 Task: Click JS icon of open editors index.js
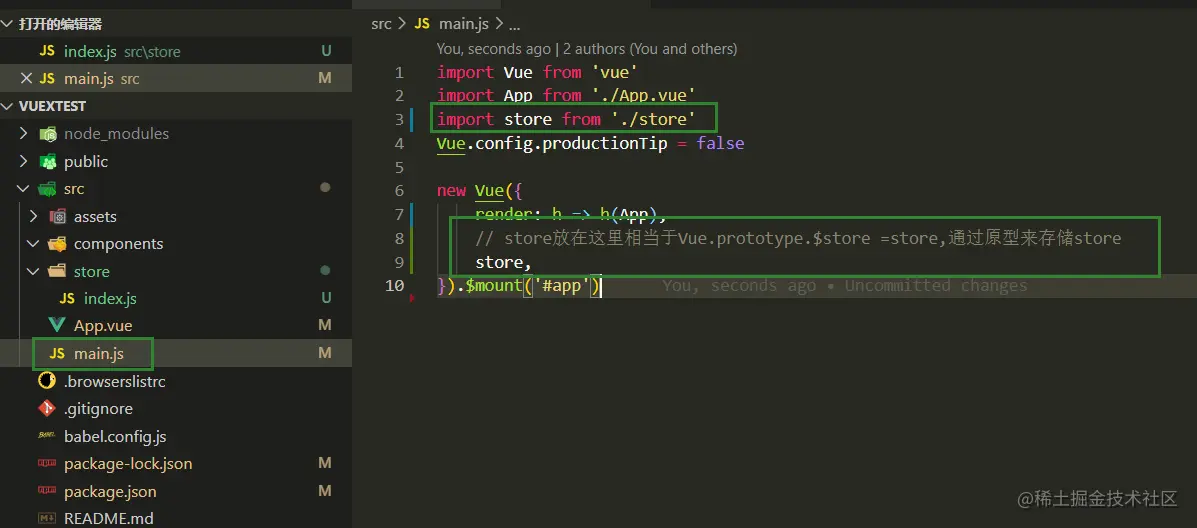tap(47, 52)
